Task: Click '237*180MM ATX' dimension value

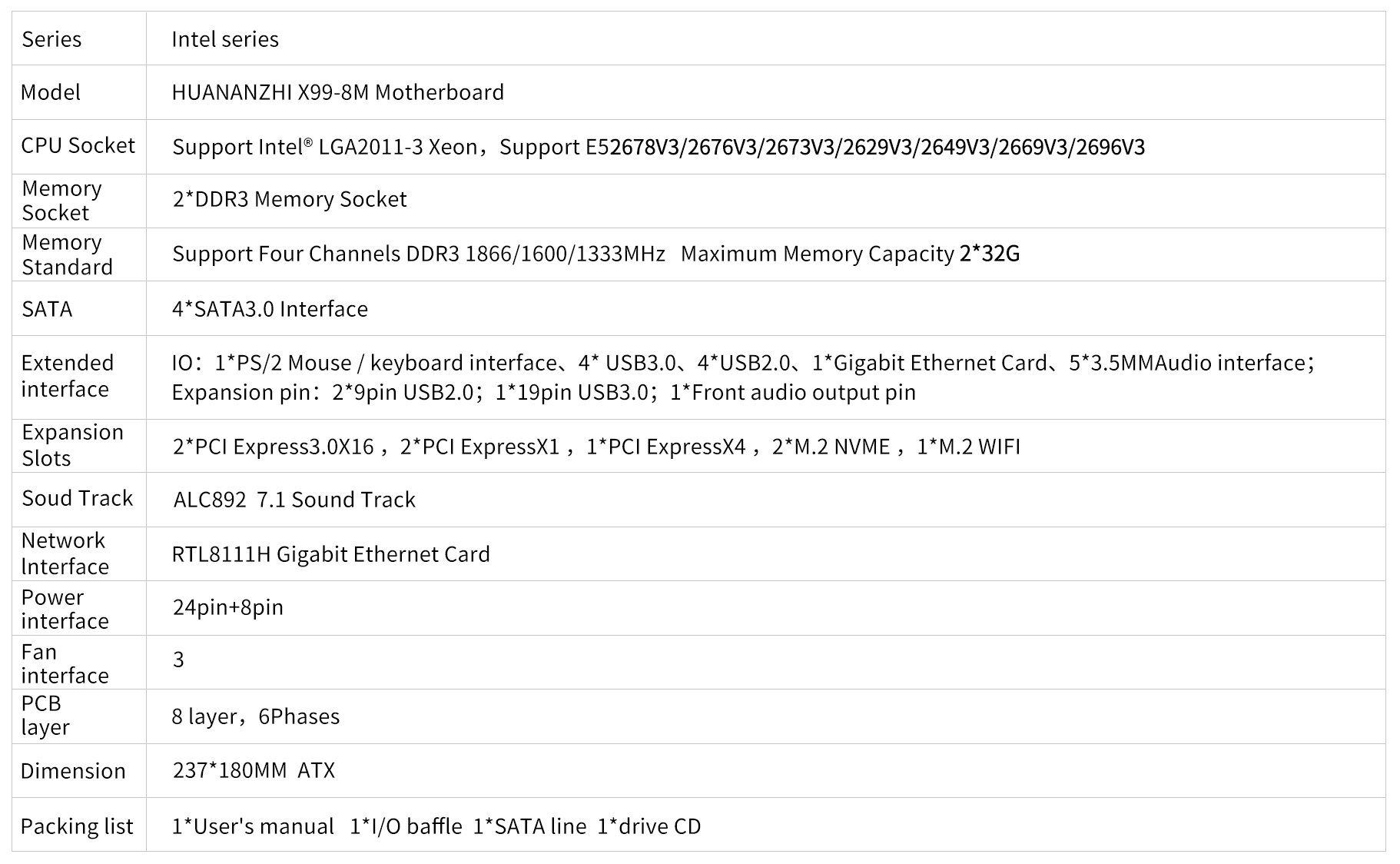Action: (254, 770)
